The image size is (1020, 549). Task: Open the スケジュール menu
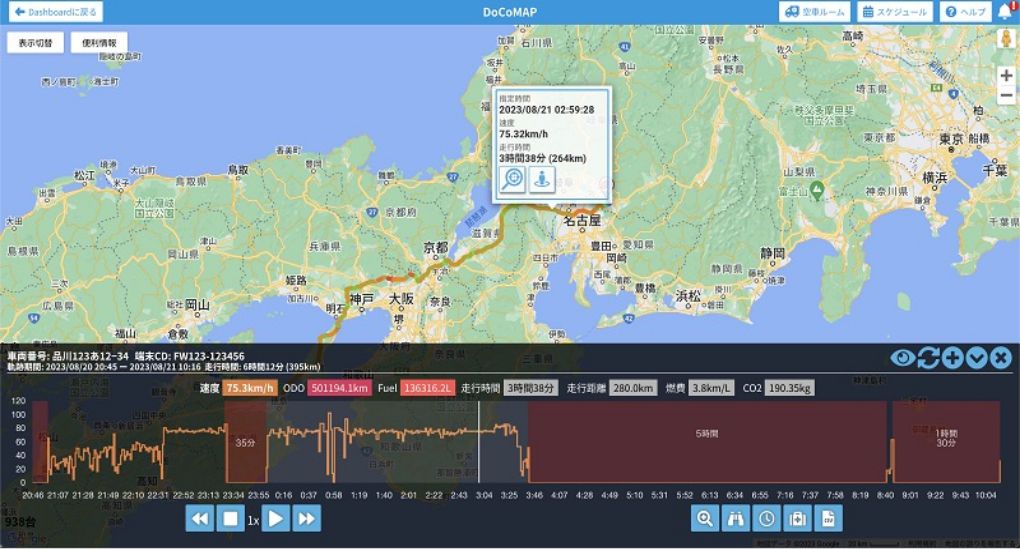896,12
